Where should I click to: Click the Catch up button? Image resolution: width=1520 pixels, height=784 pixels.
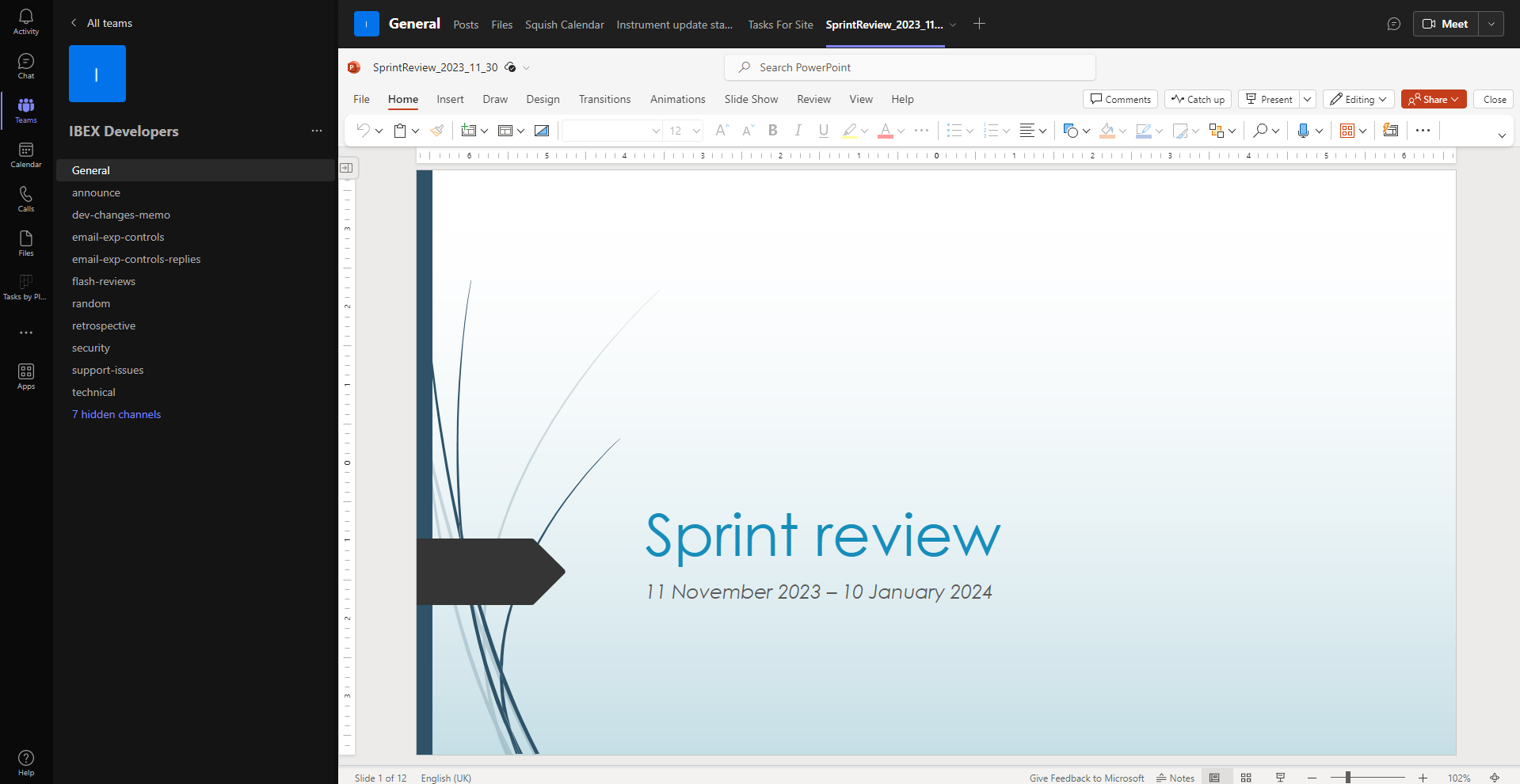pyautogui.click(x=1198, y=99)
